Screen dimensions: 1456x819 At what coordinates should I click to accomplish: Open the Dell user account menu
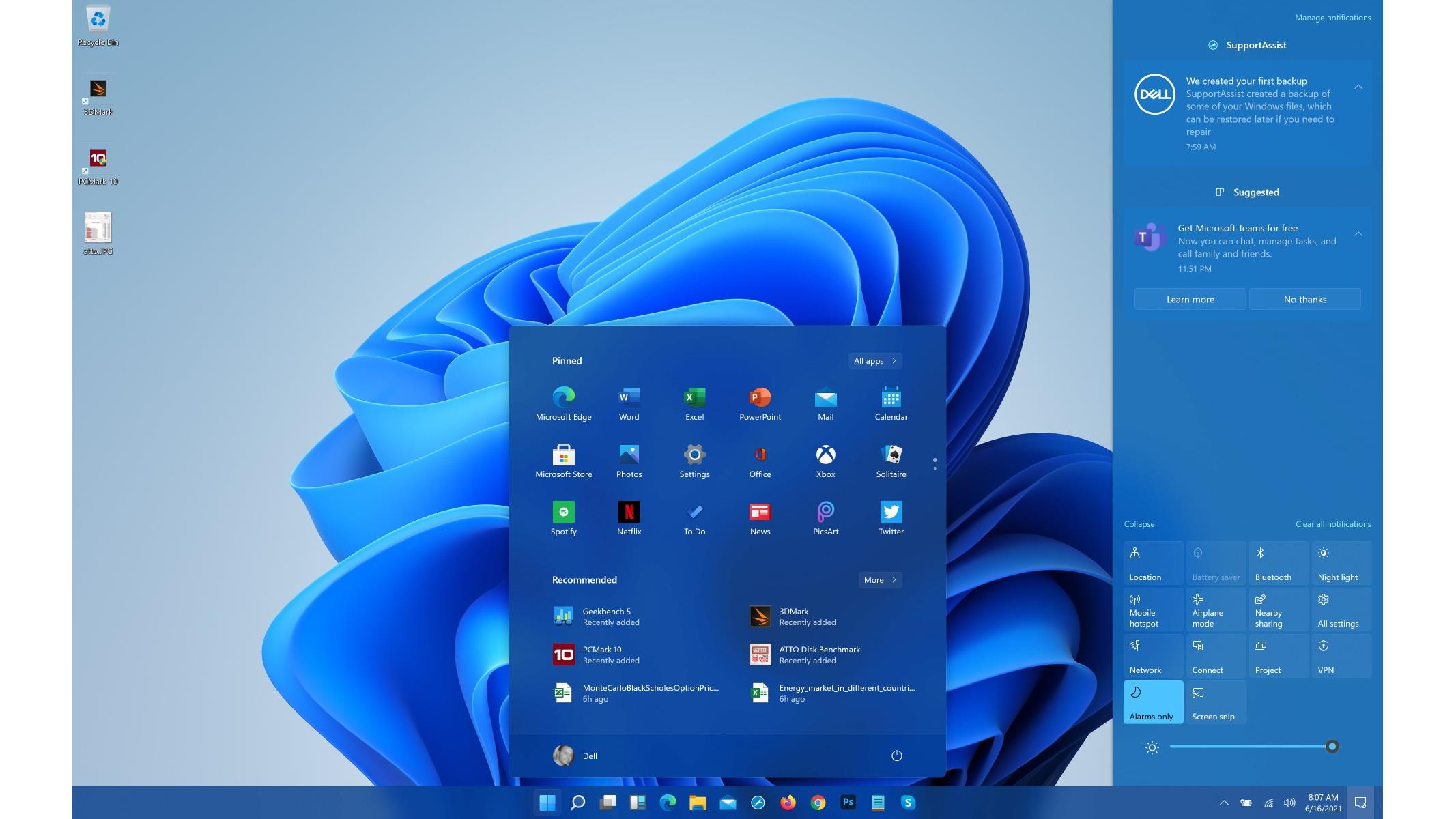click(575, 756)
